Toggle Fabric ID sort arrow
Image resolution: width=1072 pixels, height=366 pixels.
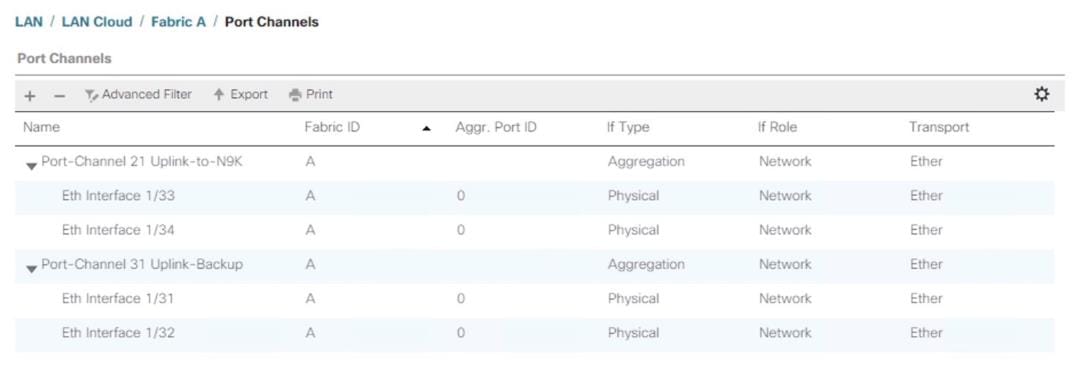[x=427, y=128]
